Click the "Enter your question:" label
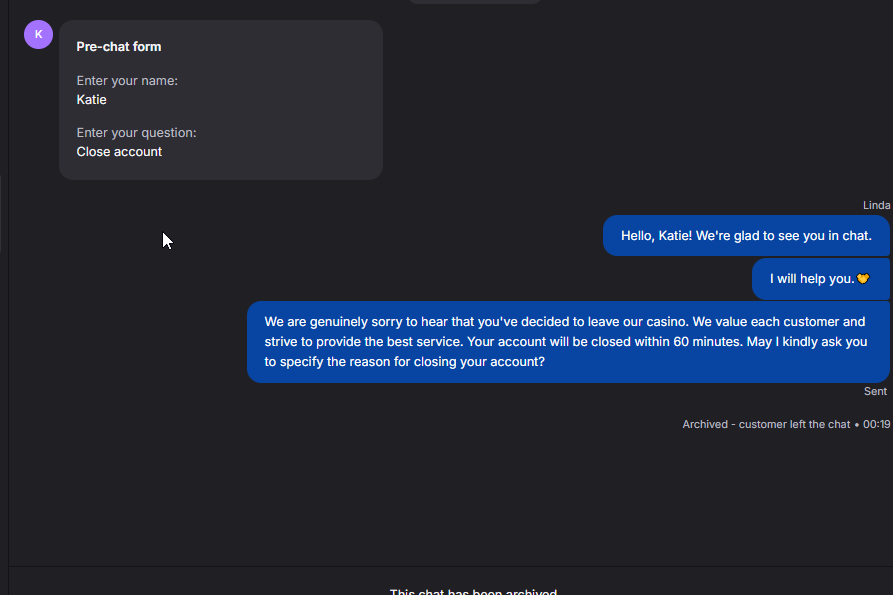 pos(136,133)
